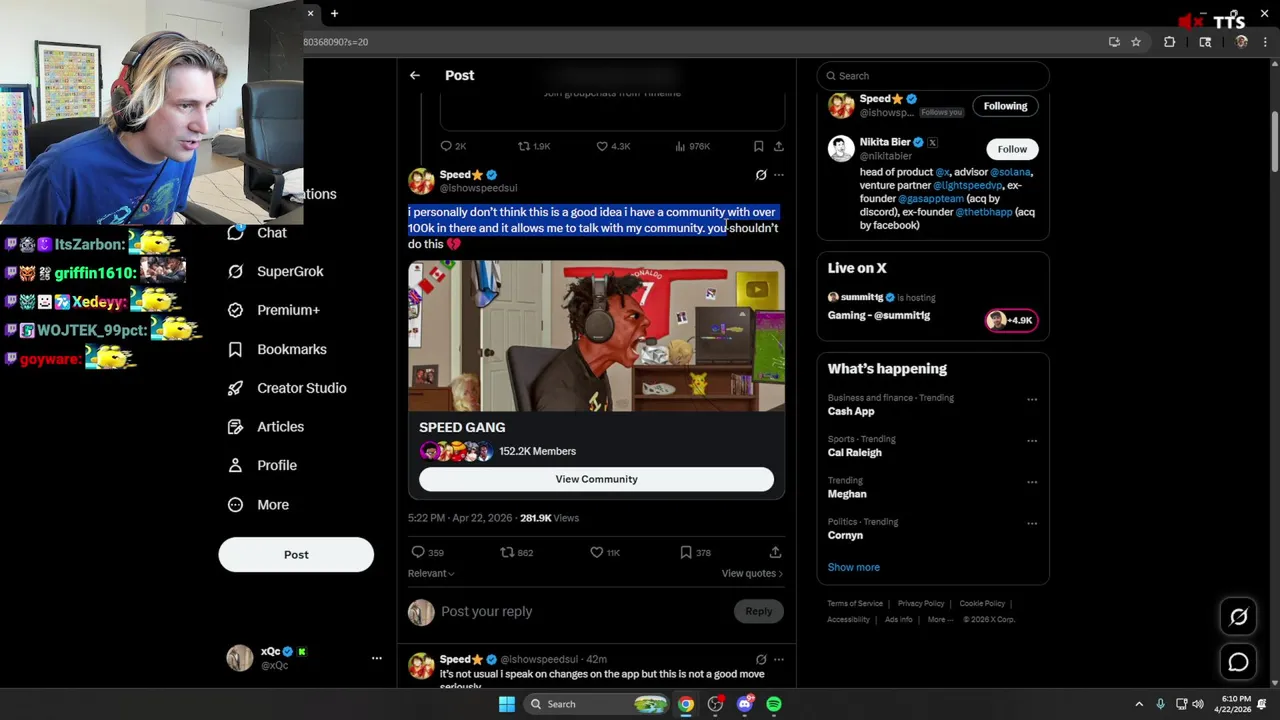Image resolution: width=1280 pixels, height=720 pixels.
Task: Open Discord from the taskbar
Action: click(744, 704)
